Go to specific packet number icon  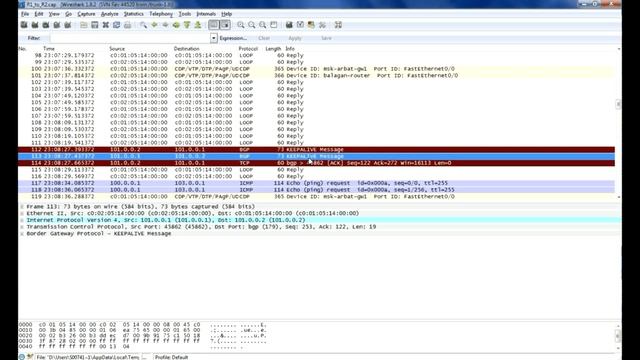(x=176, y=25)
